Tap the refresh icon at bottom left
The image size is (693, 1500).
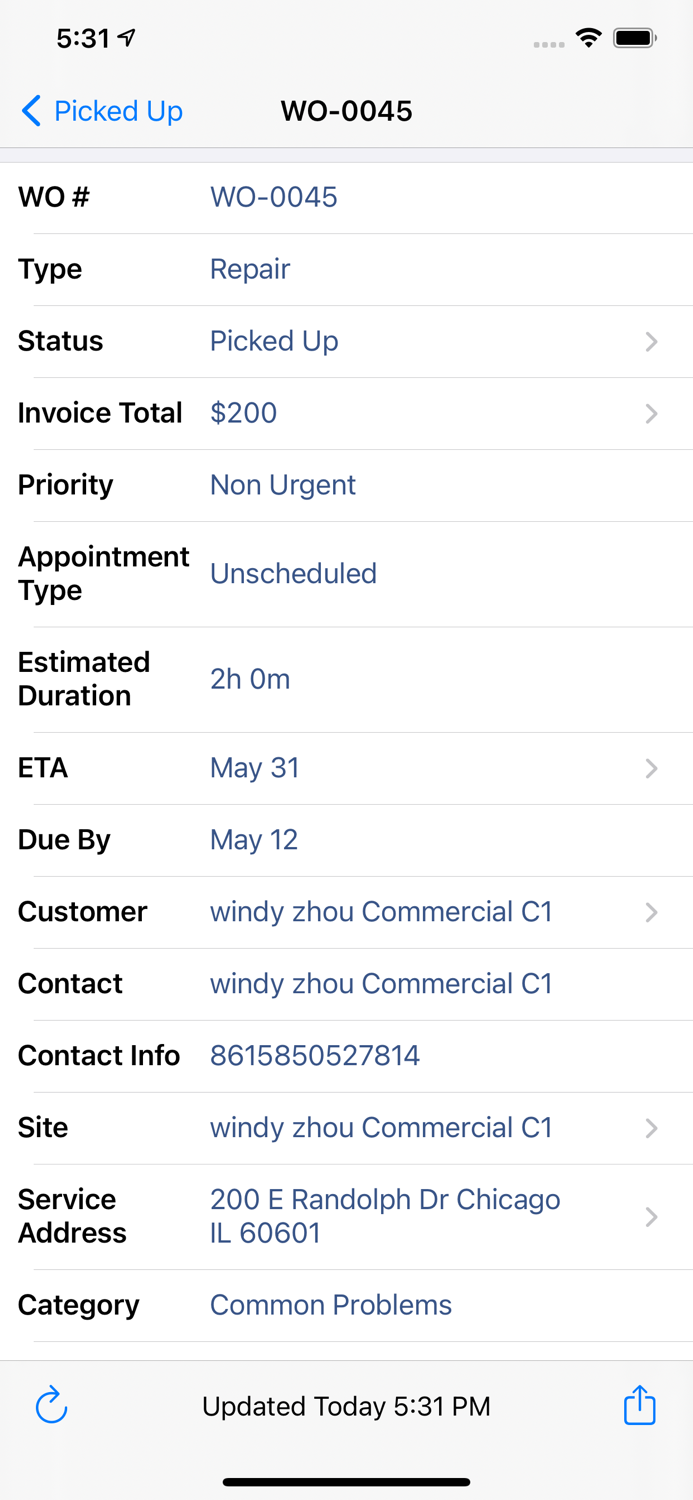click(50, 1405)
